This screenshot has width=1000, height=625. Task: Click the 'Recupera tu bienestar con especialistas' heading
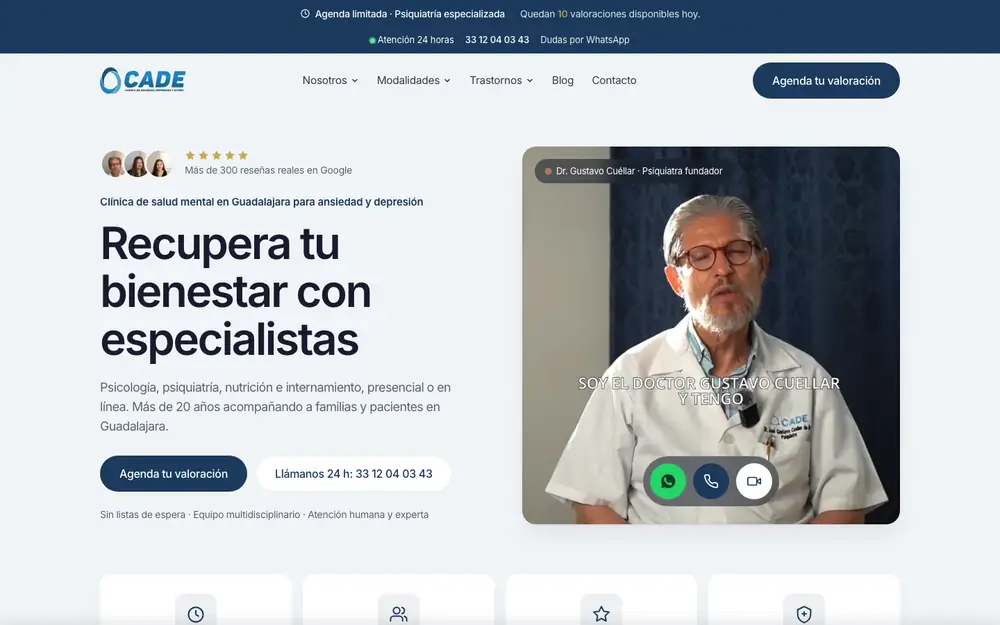click(x=236, y=291)
